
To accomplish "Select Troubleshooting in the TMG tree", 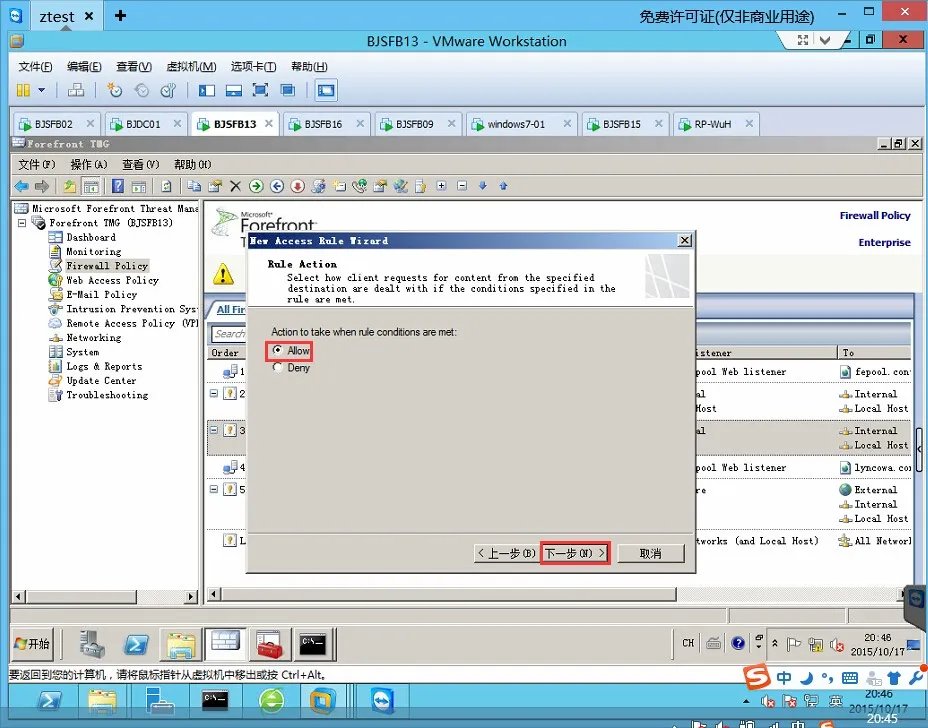I will (107, 395).
